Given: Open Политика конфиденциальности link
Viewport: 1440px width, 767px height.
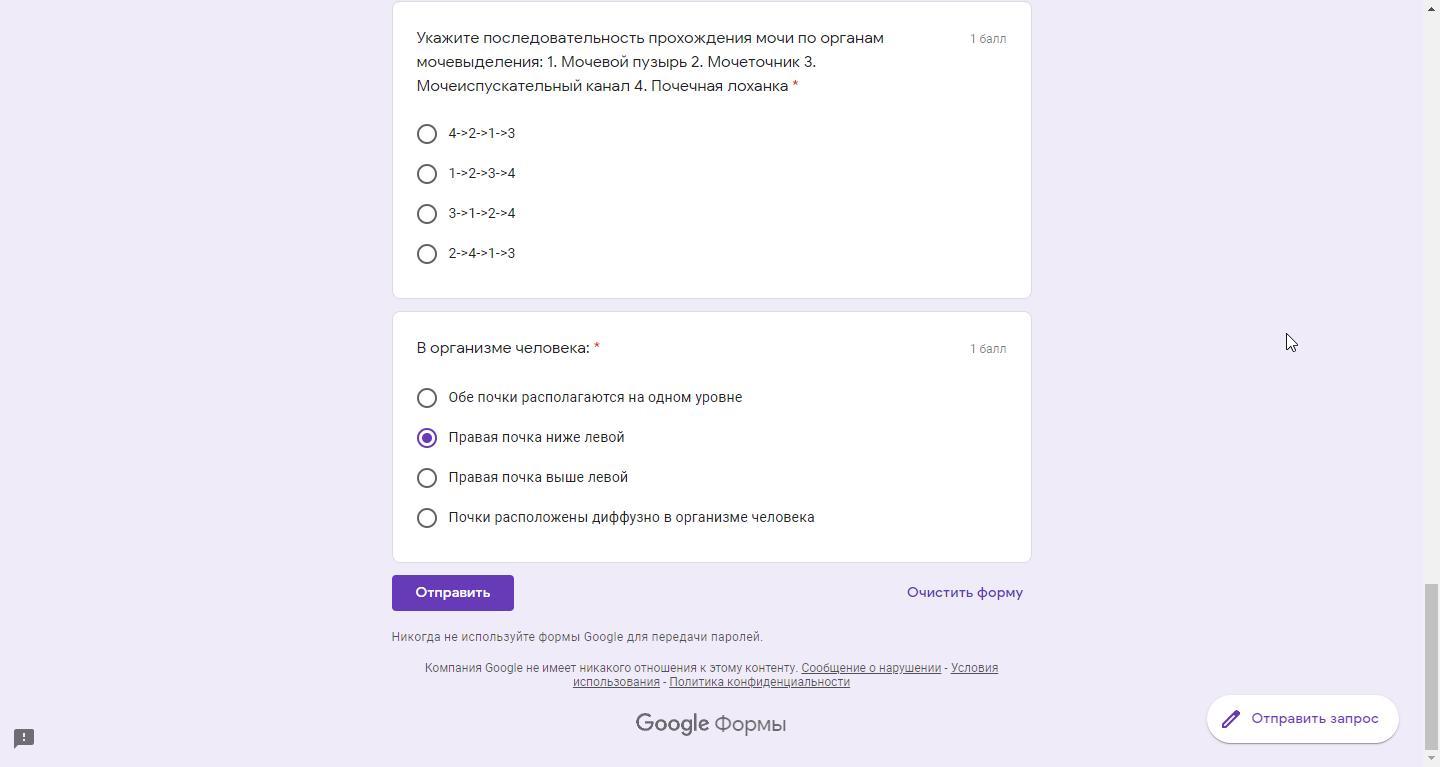Looking at the screenshot, I should (759, 682).
